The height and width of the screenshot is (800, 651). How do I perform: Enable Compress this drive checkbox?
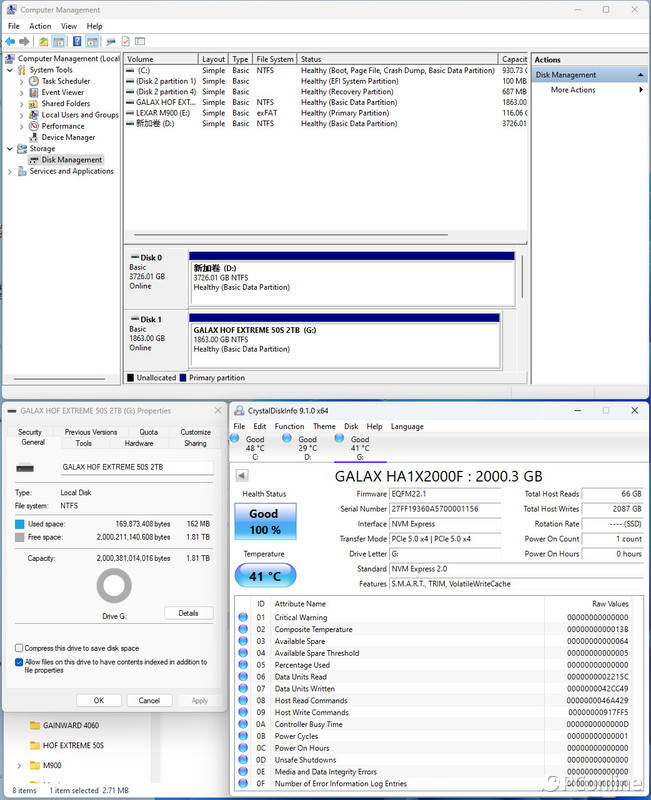click(19, 648)
